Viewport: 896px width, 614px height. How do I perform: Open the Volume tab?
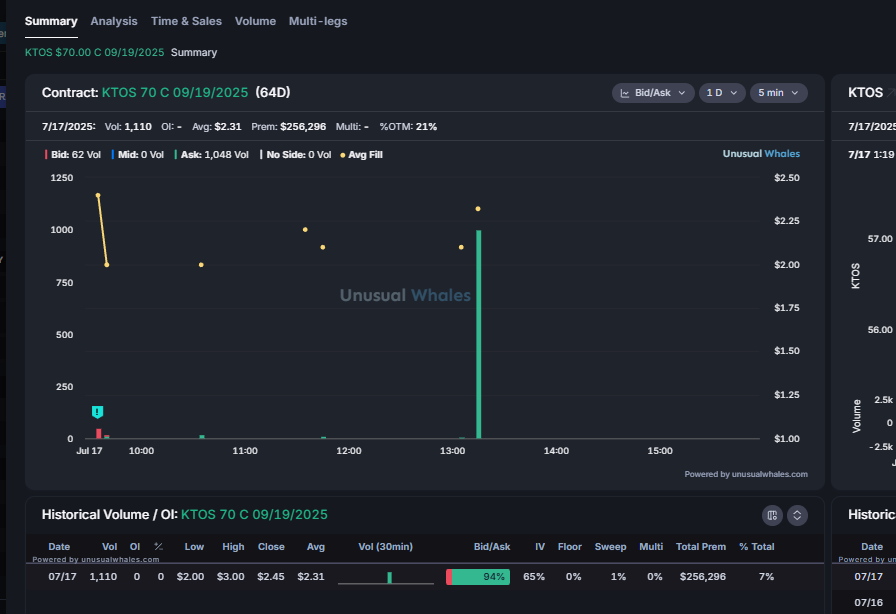click(x=255, y=21)
